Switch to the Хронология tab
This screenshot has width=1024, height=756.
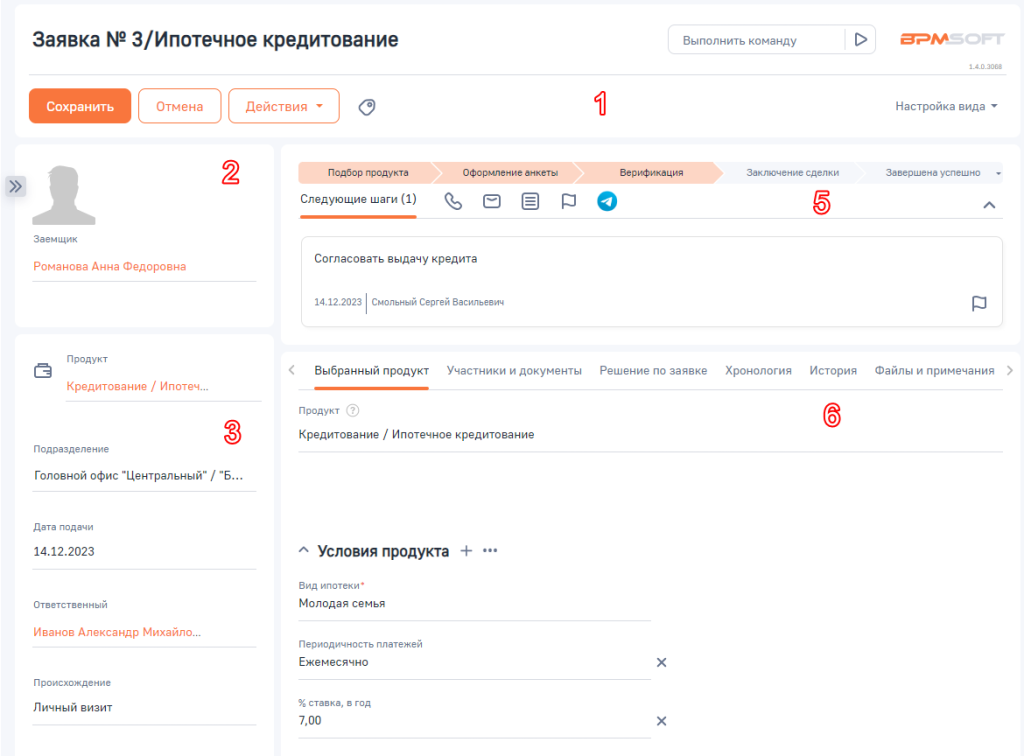point(758,369)
